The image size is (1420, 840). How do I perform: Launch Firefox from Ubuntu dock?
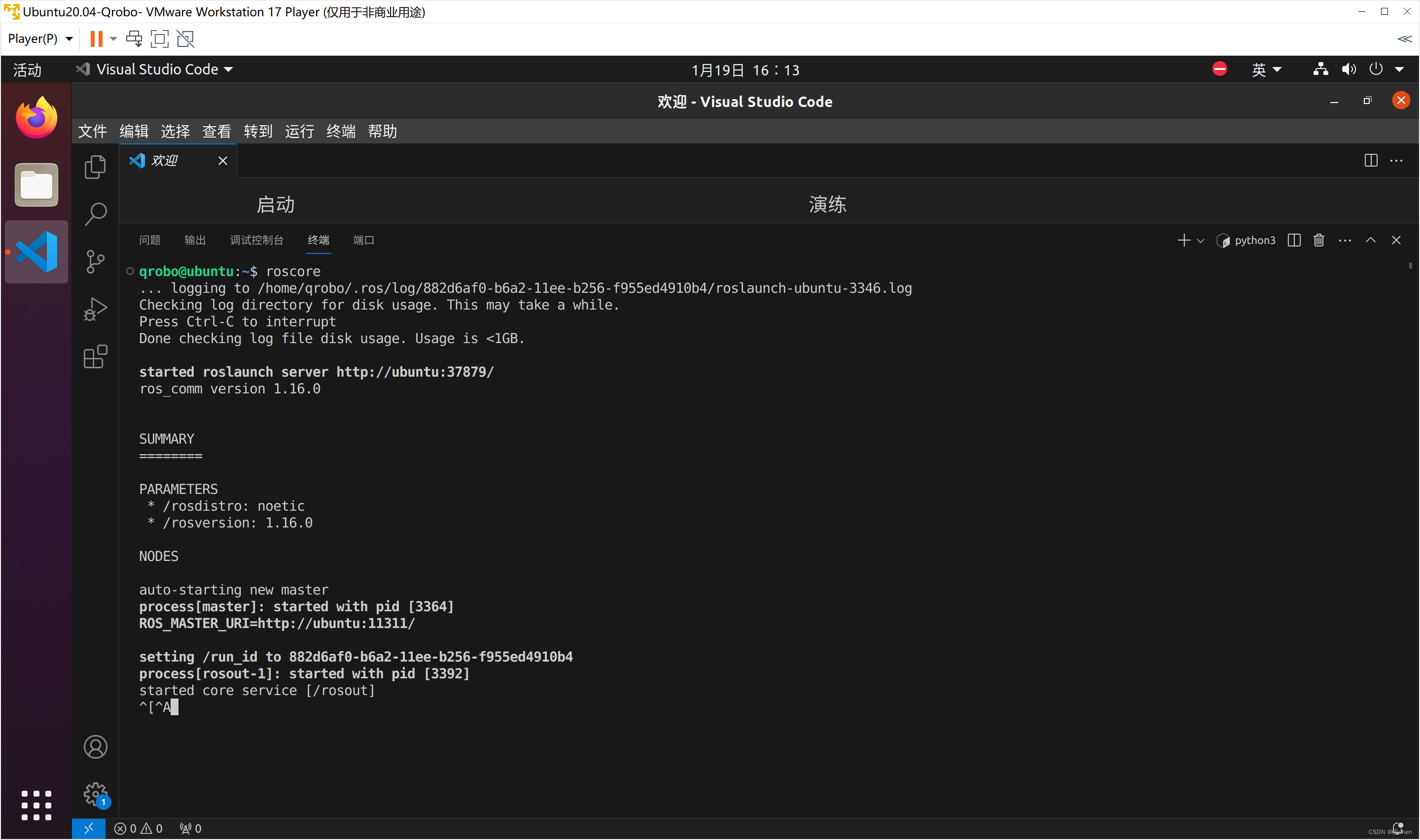[x=36, y=118]
